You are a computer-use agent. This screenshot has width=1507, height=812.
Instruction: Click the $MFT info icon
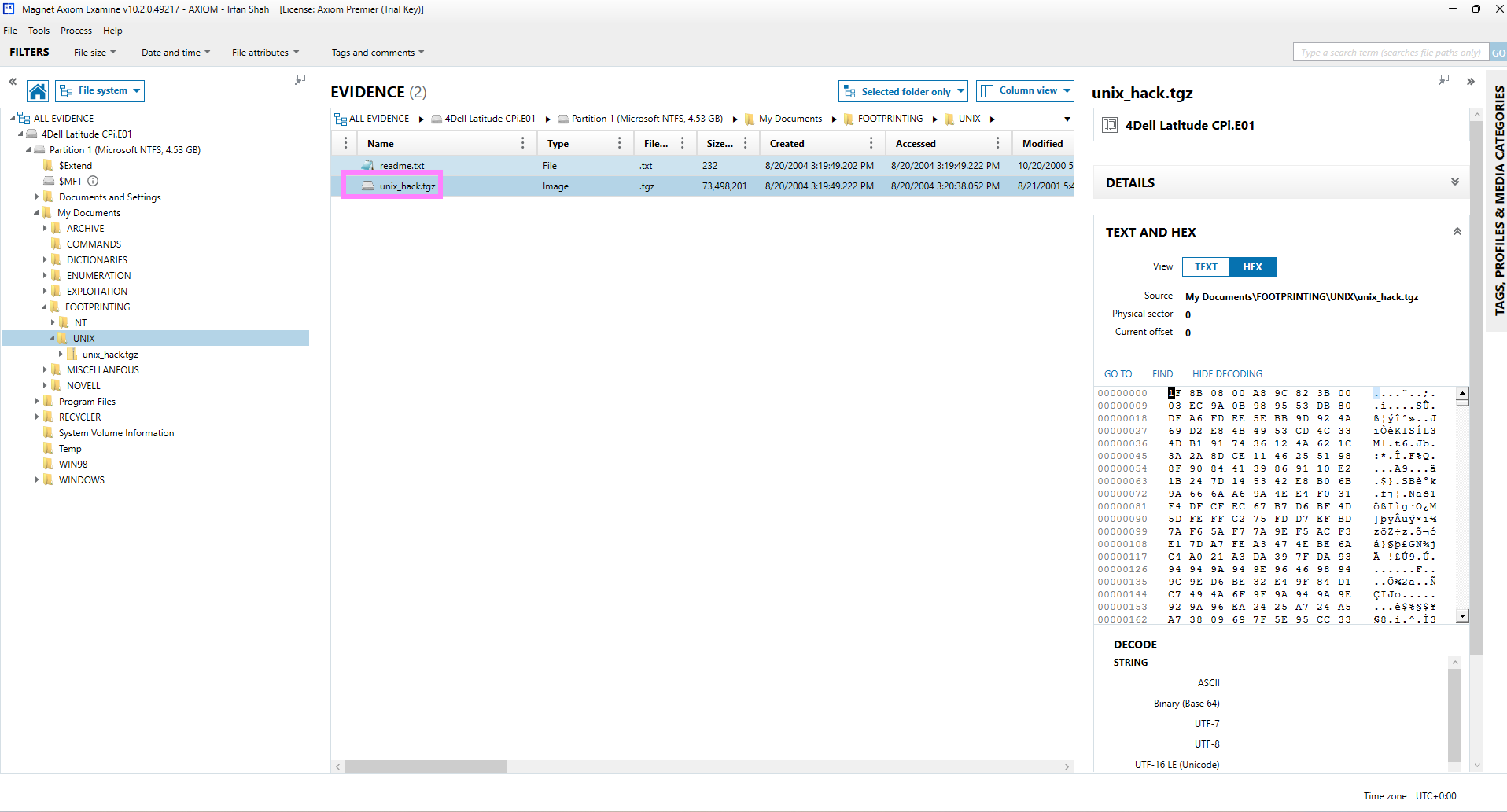click(93, 181)
